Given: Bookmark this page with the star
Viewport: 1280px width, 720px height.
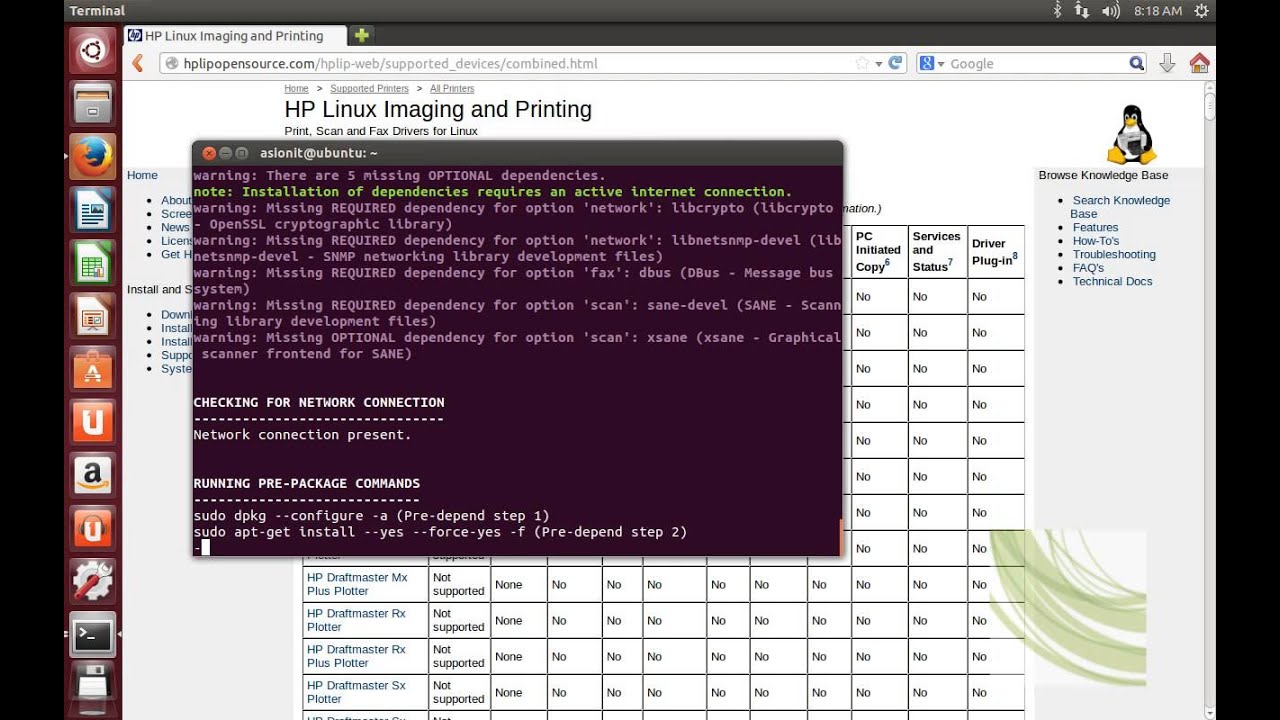Looking at the screenshot, I should (861, 63).
